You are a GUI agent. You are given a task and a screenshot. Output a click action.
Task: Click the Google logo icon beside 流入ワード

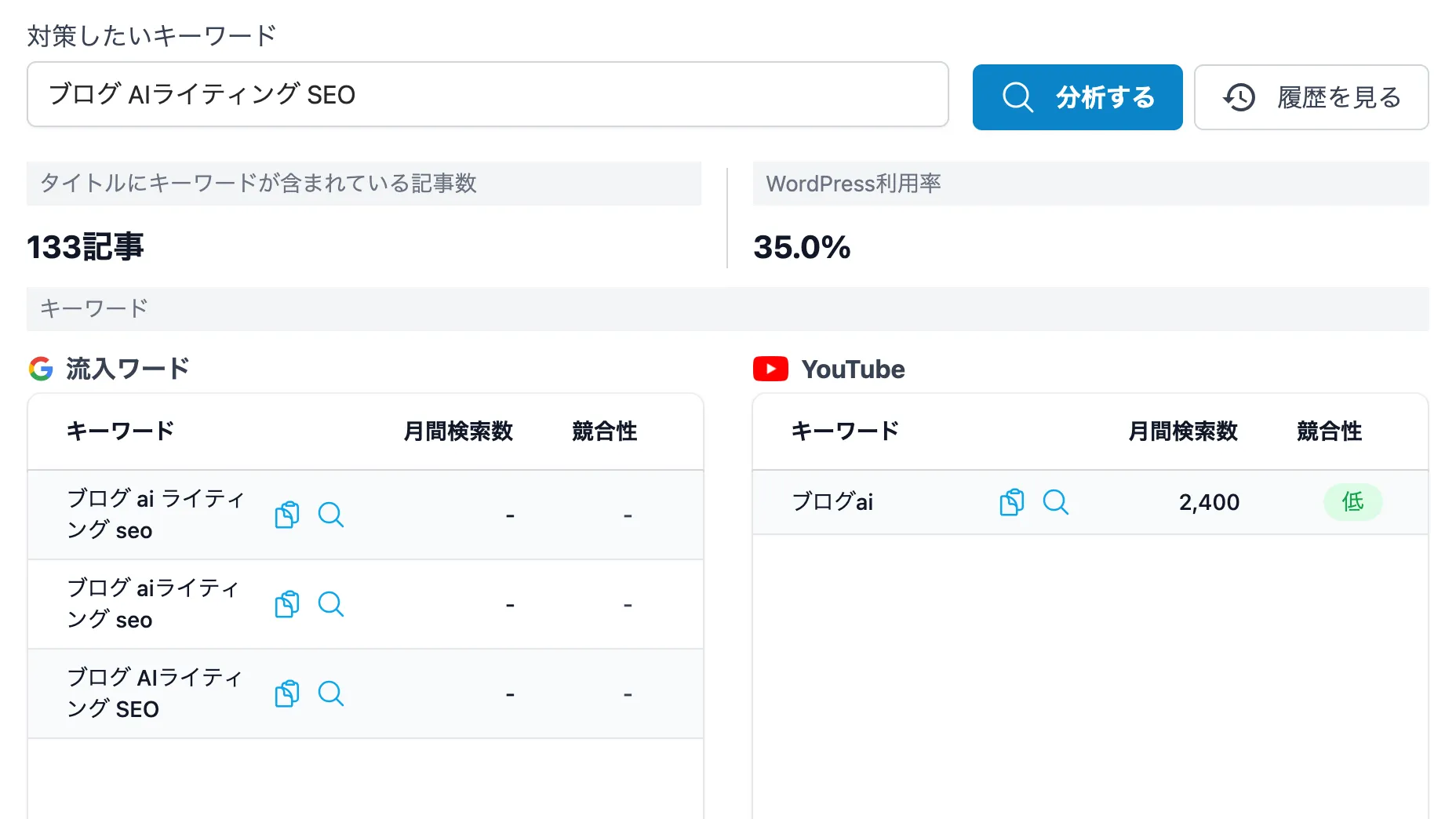(41, 369)
